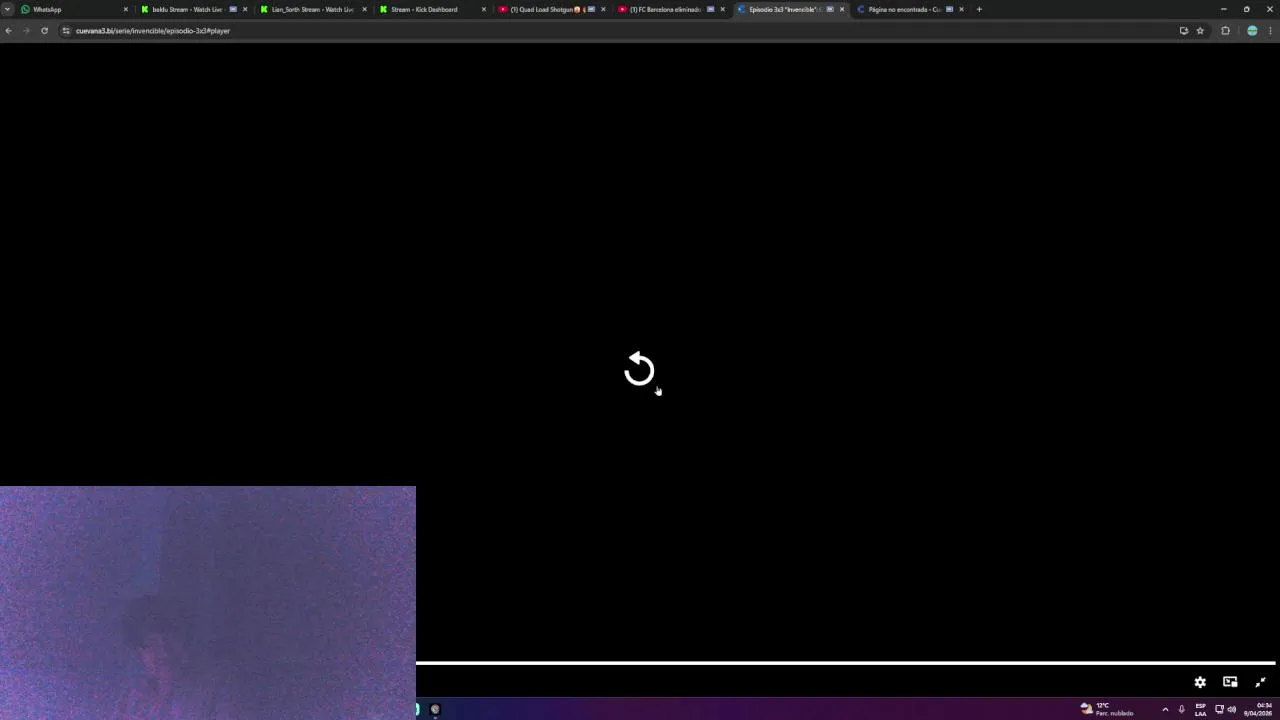The height and width of the screenshot is (720, 1280).
Task: Bookmark this page with the star icon
Action: 1200,31
